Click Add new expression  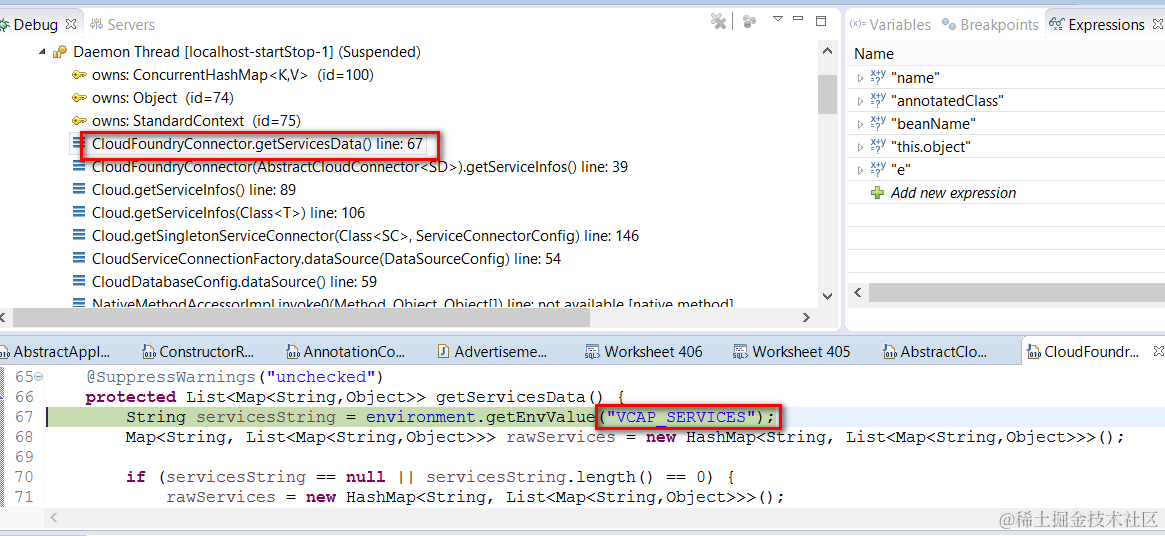(x=953, y=193)
